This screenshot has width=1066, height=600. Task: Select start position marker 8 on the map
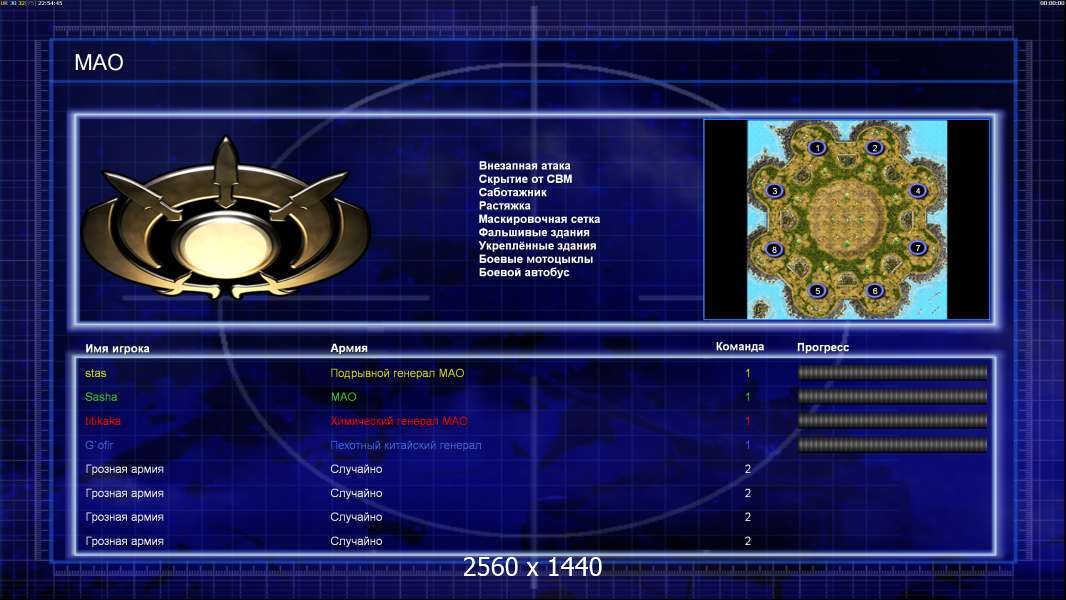click(x=774, y=249)
